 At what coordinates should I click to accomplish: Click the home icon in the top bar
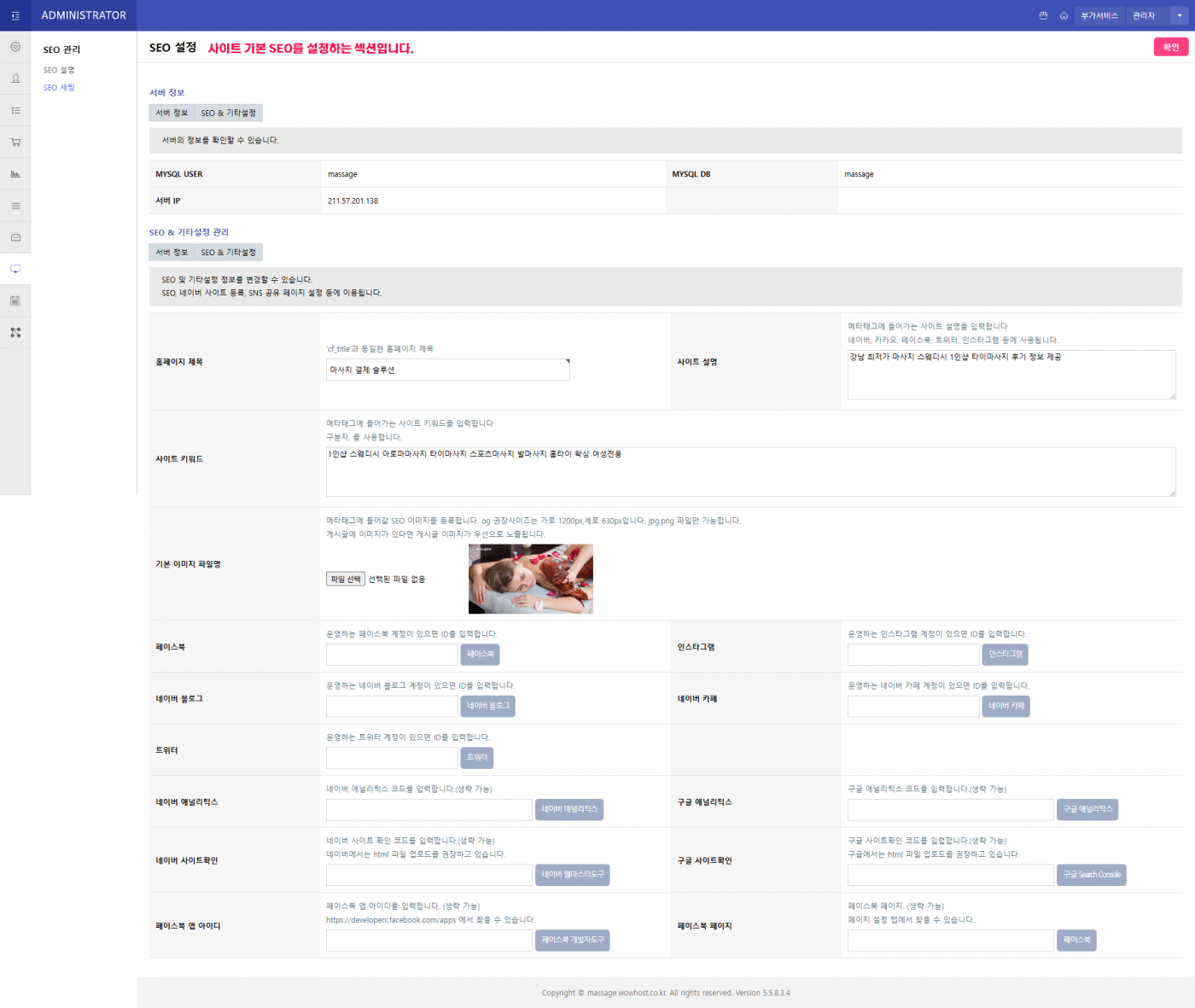(1064, 15)
